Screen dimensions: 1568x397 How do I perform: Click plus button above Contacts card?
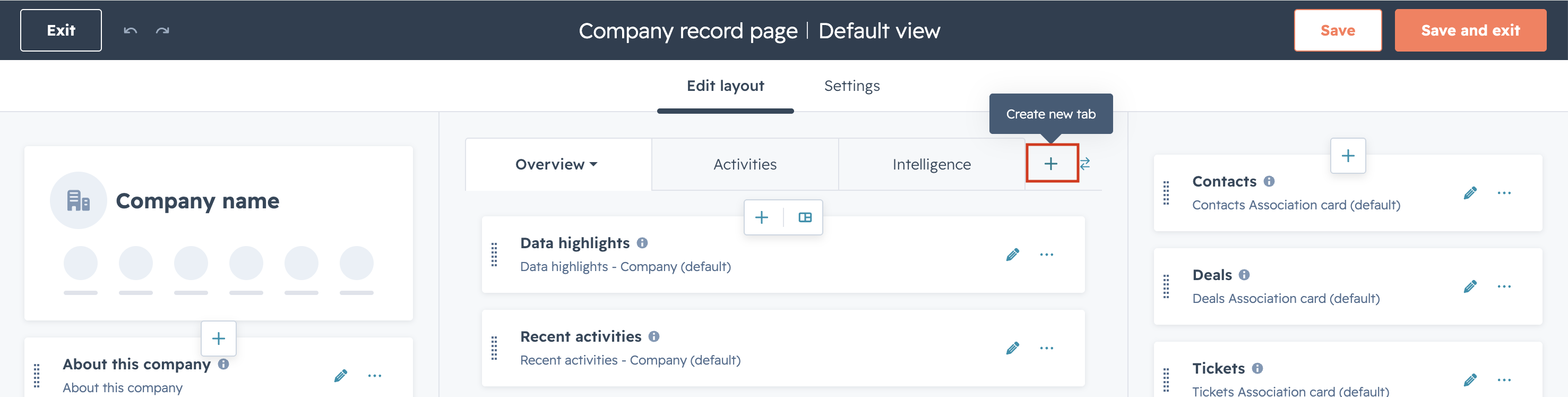[1348, 156]
